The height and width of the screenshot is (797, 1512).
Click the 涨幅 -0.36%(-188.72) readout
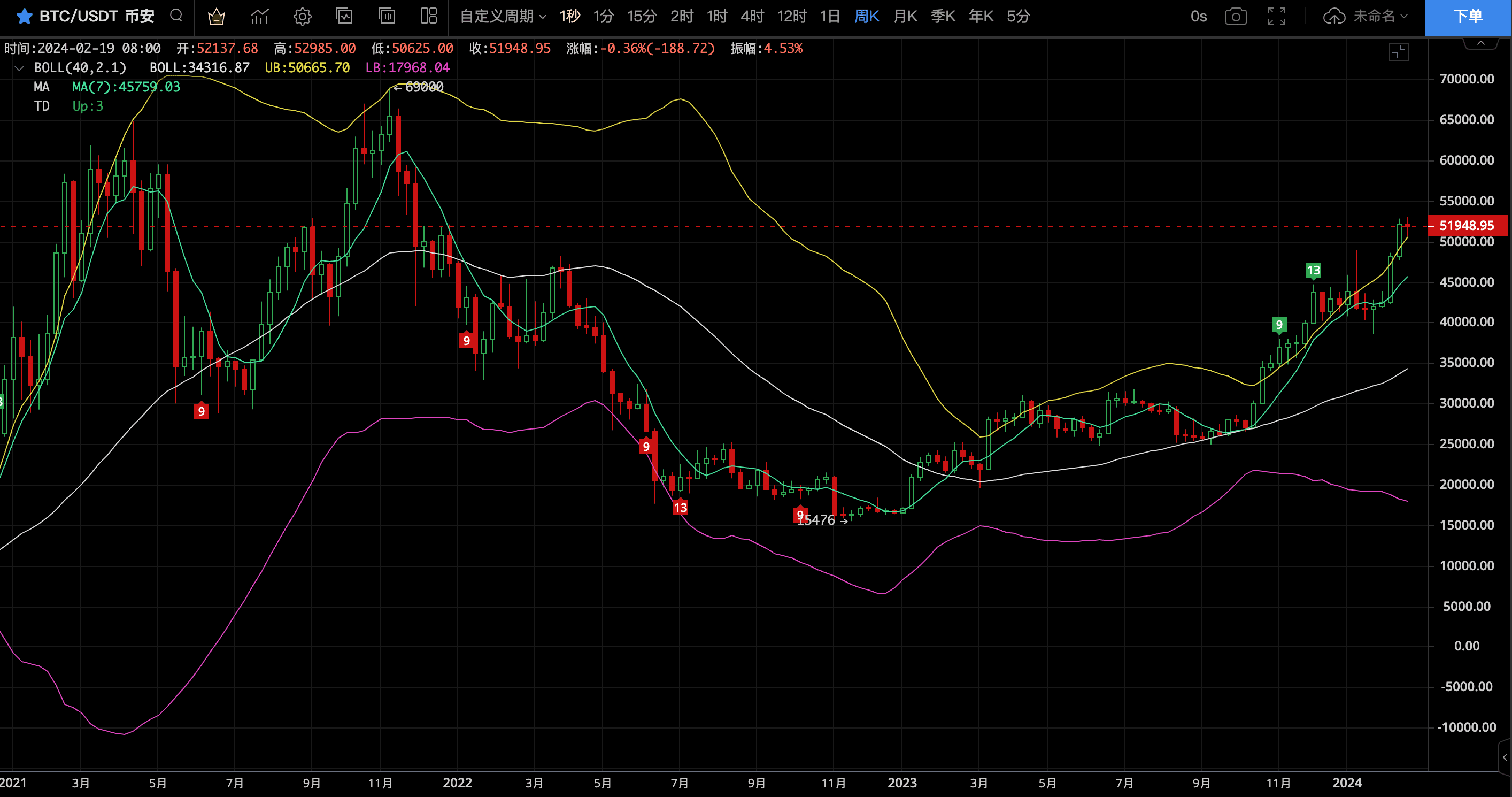tap(641, 49)
